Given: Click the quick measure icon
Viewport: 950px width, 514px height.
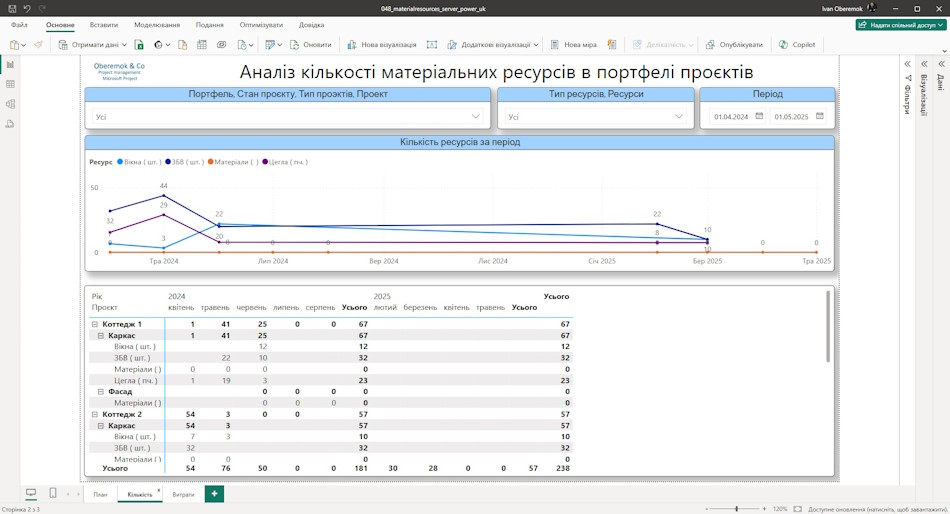Looking at the screenshot, I should [612, 45].
